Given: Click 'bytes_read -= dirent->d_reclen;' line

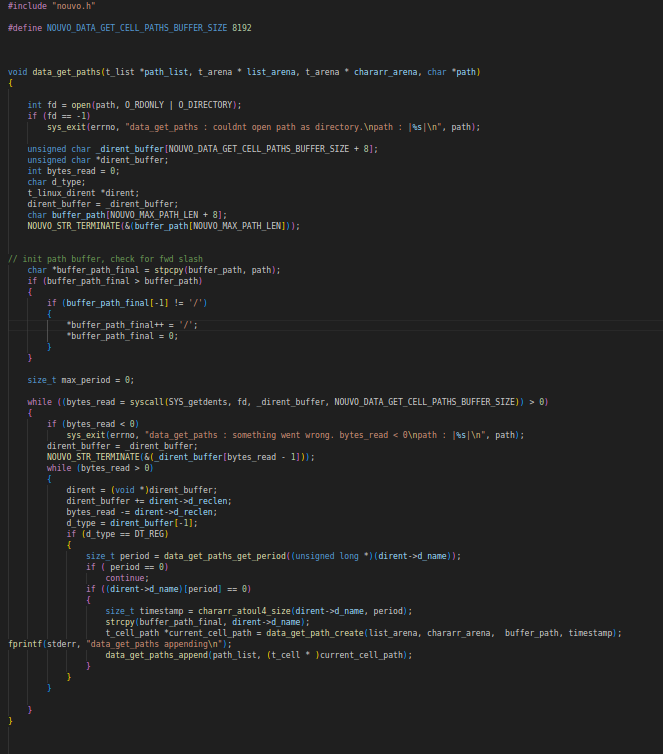Looking at the screenshot, I should coord(142,512).
